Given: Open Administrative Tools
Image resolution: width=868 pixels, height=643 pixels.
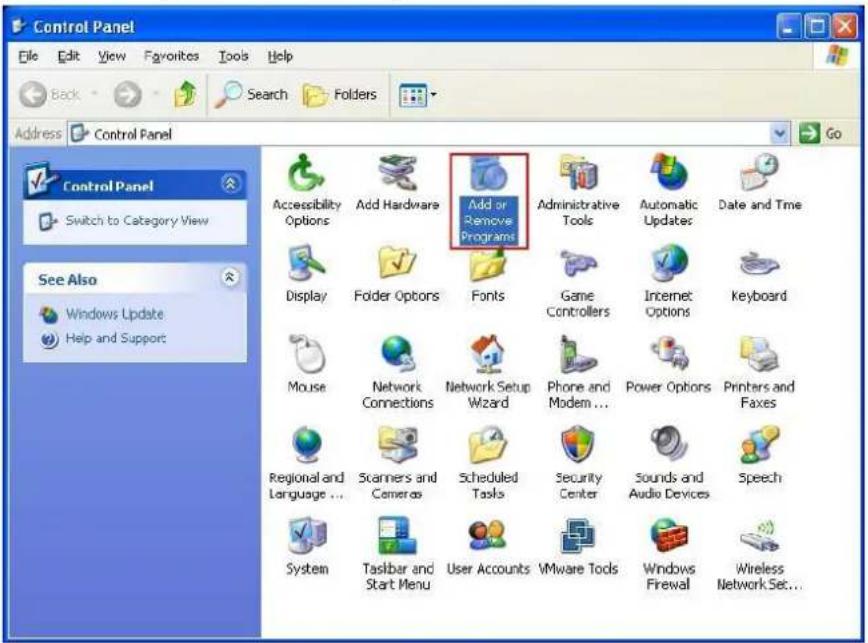Looking at the screenshot, I should click(x=578, y=190).
